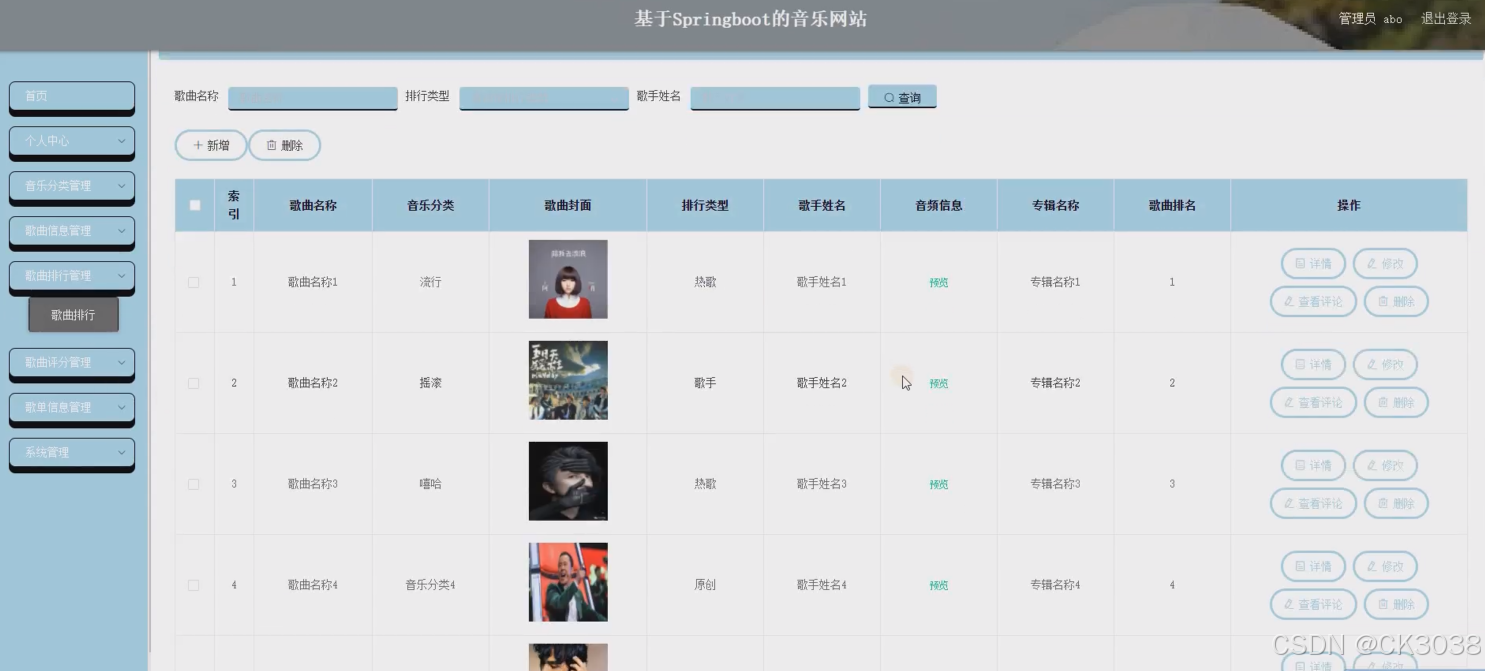Screen dimensions: 1485x671
Task: Click the 音乐分类 column header
Action: [430, 206]
